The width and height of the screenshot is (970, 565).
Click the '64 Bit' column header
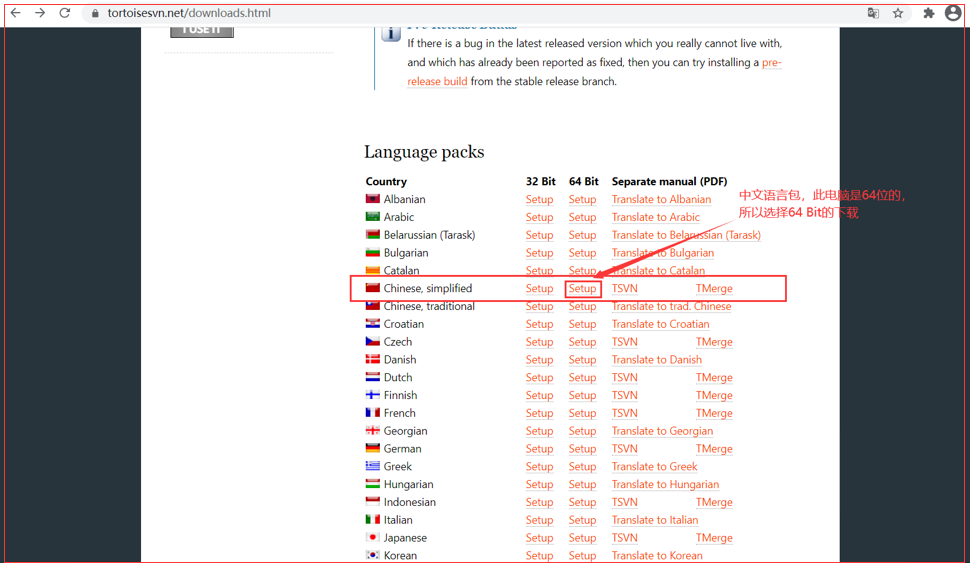pyautogui.click(x=583, y=181)
